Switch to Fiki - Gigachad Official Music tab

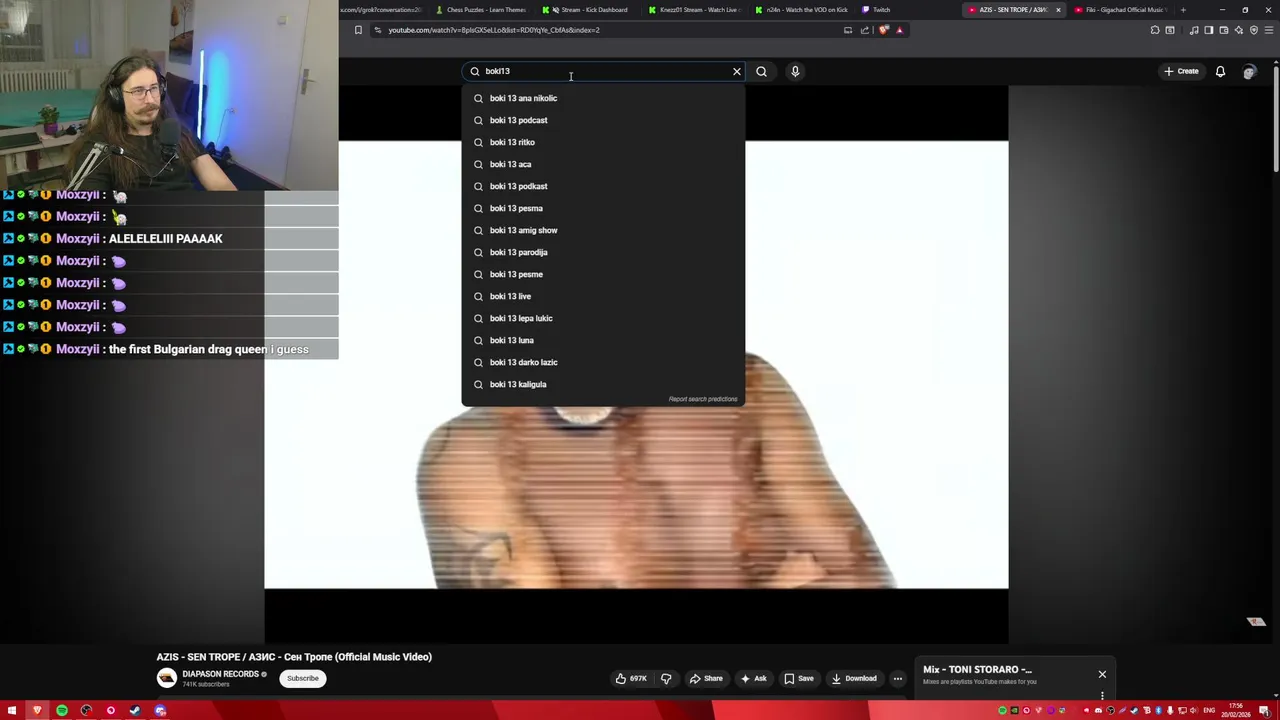tap(1120, 10)
